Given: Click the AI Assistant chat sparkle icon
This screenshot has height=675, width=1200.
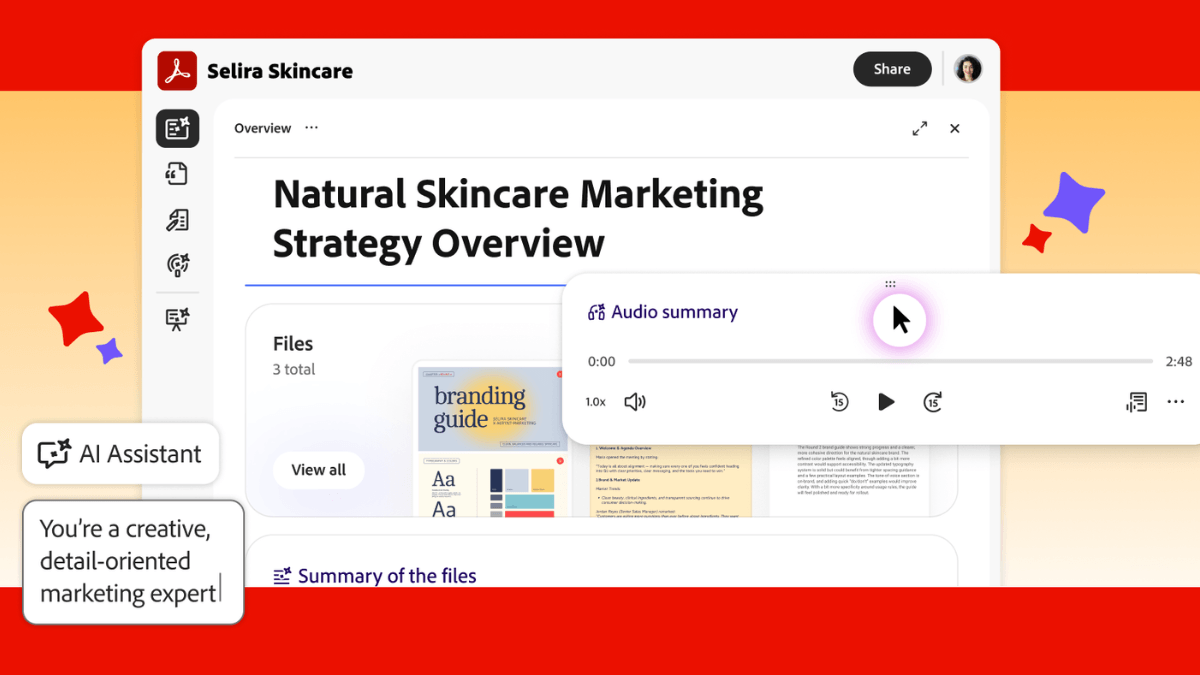Looking at the screenshot, I should [x=54, y=454].
